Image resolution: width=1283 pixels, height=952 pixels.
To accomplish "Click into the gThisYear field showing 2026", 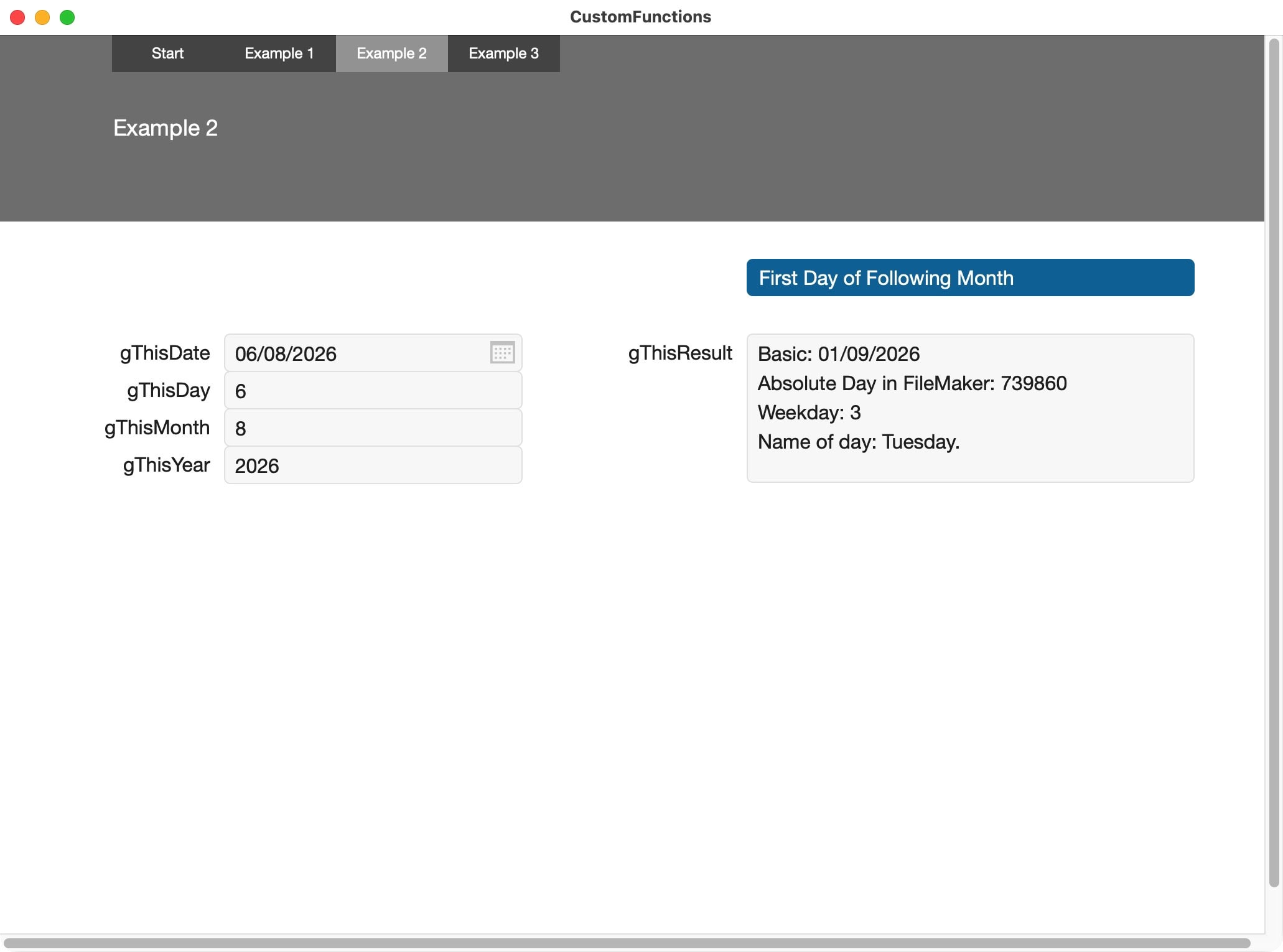I will tap(373, 465).
